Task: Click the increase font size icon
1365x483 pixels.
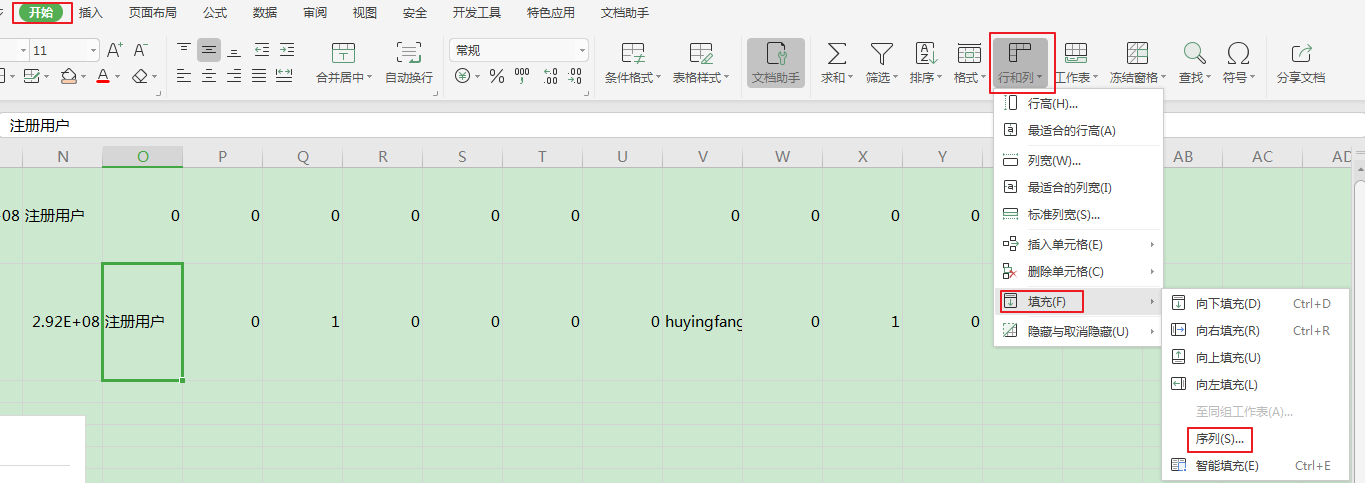Action: tap(114, 50)
